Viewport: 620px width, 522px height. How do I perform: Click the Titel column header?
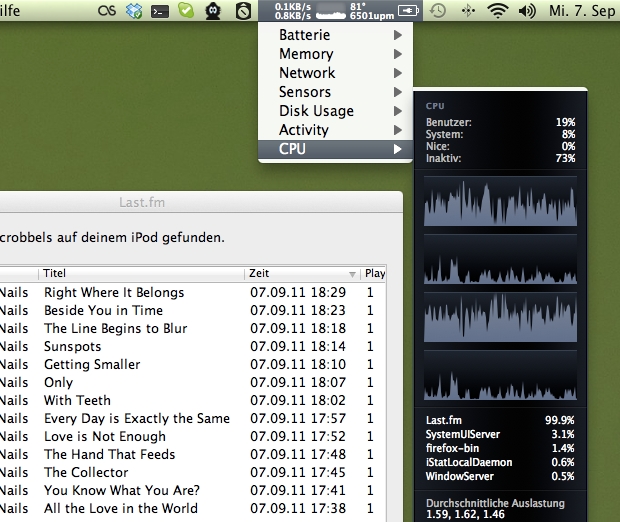141,273
